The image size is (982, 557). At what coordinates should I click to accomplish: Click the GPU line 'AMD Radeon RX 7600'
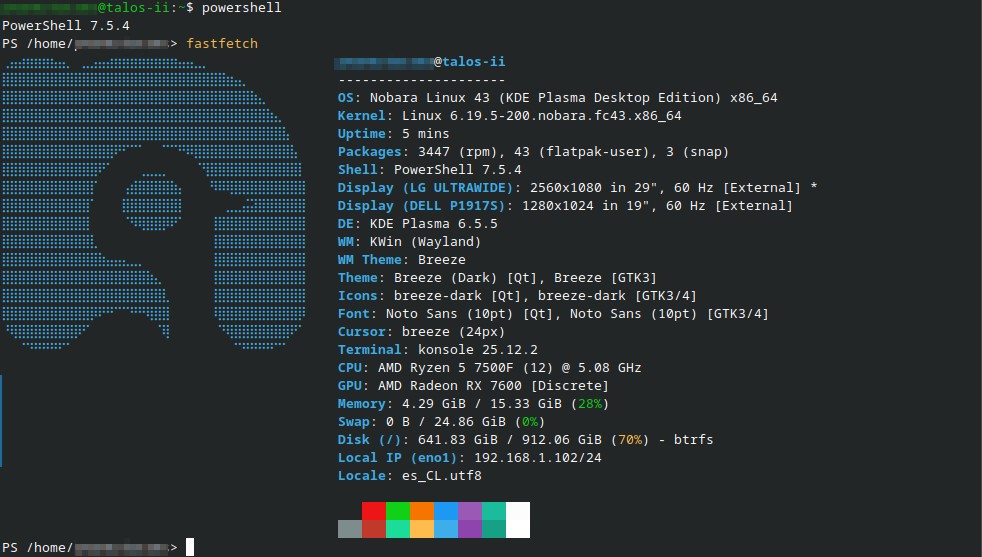473,386
